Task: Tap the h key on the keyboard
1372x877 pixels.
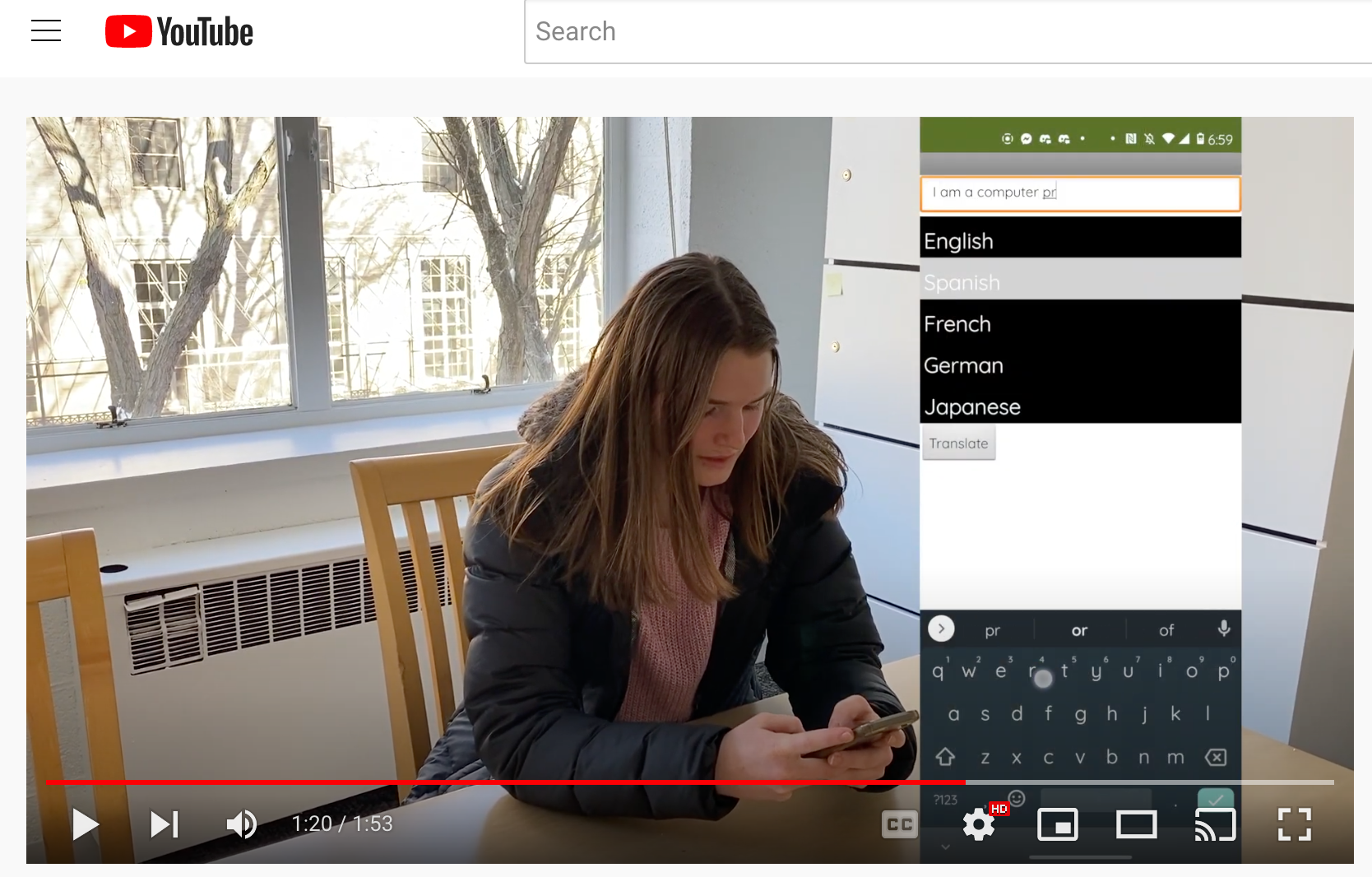Action: coord(1112,714)
